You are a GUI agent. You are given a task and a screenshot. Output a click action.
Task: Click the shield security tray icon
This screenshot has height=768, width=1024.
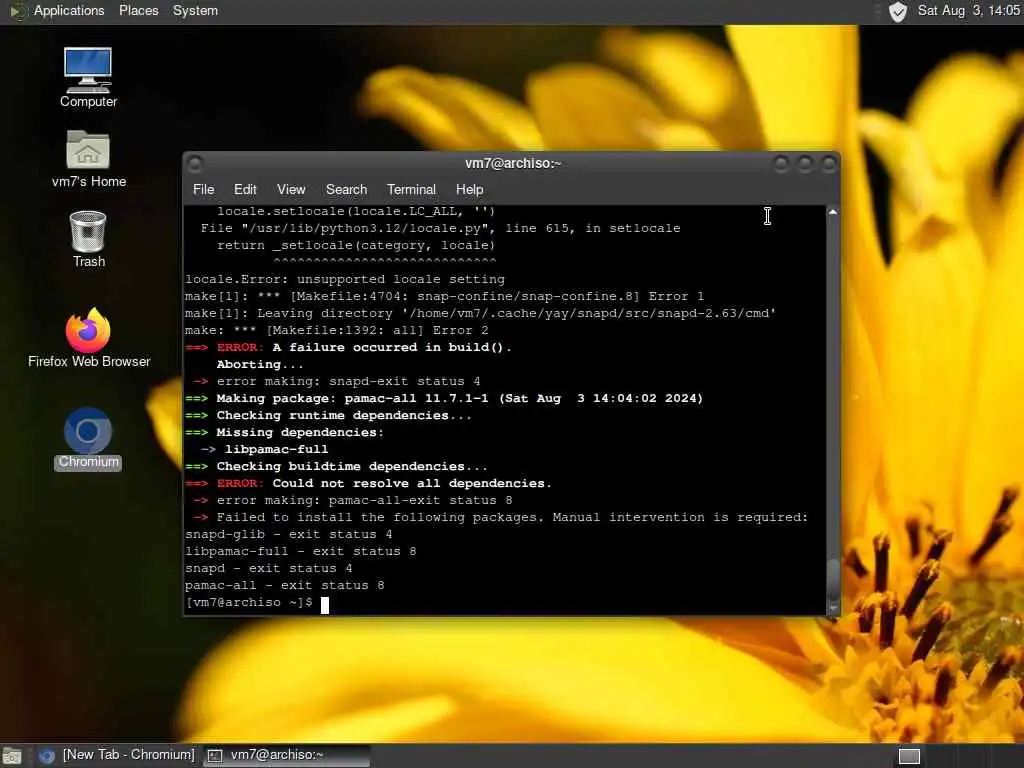coord(898,11)
